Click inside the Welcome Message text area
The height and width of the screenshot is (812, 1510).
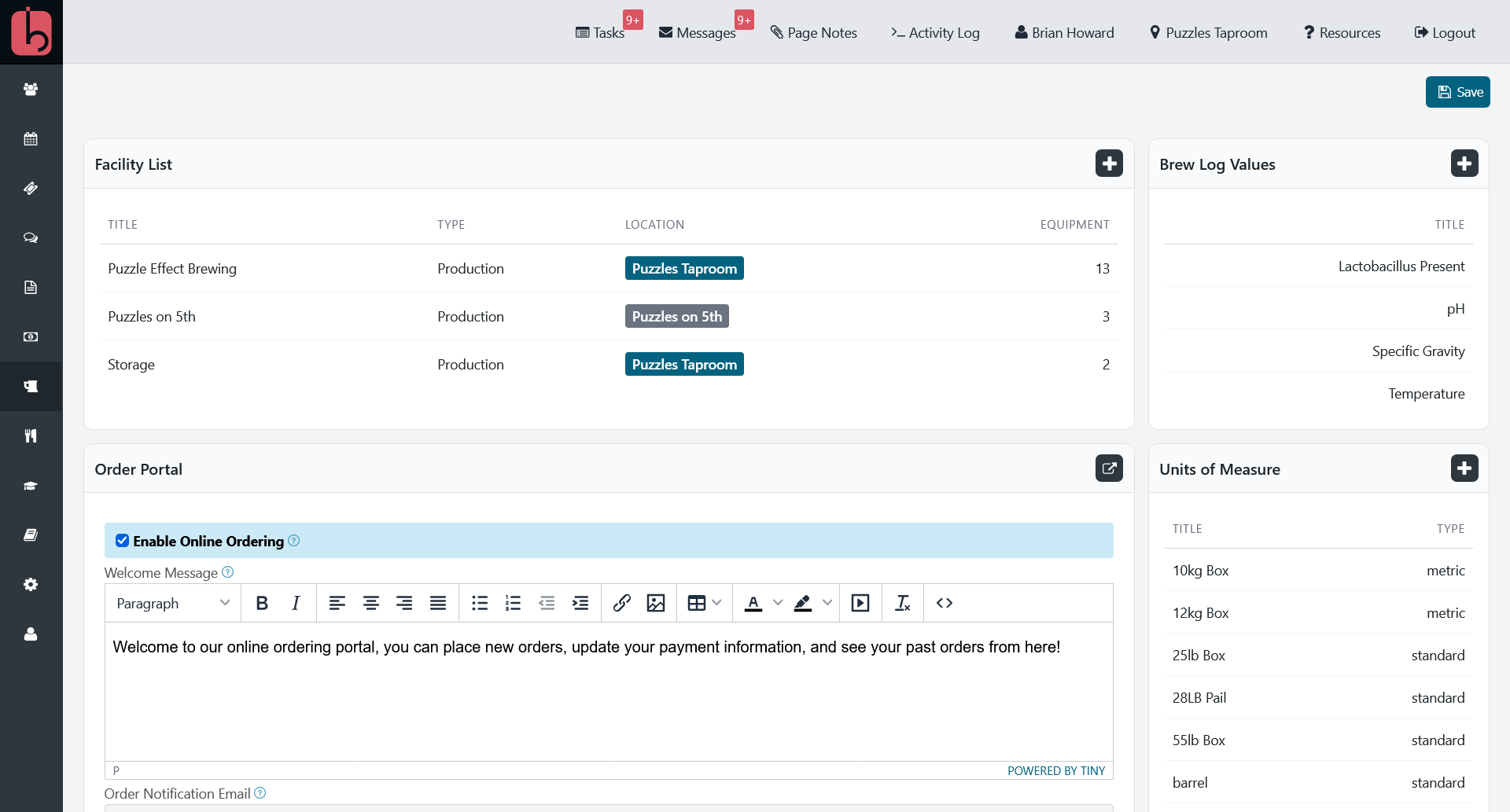[x=609, y=692]
